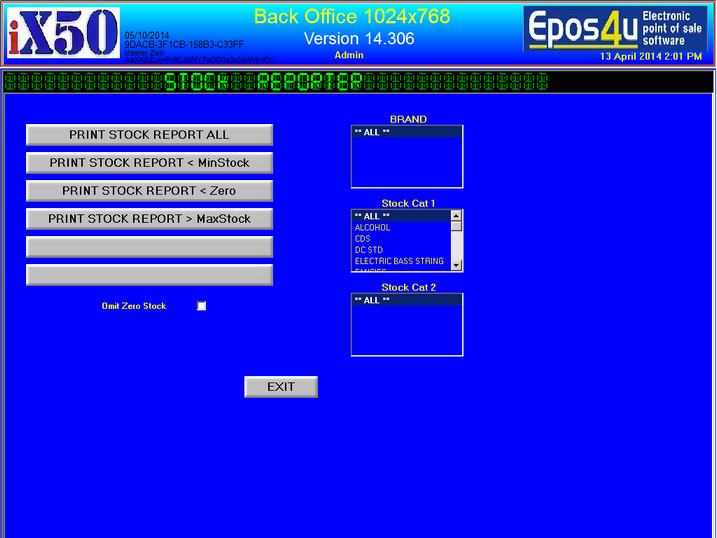Click the EXIT button
The width and height of the screenshot is (717, 538).
point(281,387)
